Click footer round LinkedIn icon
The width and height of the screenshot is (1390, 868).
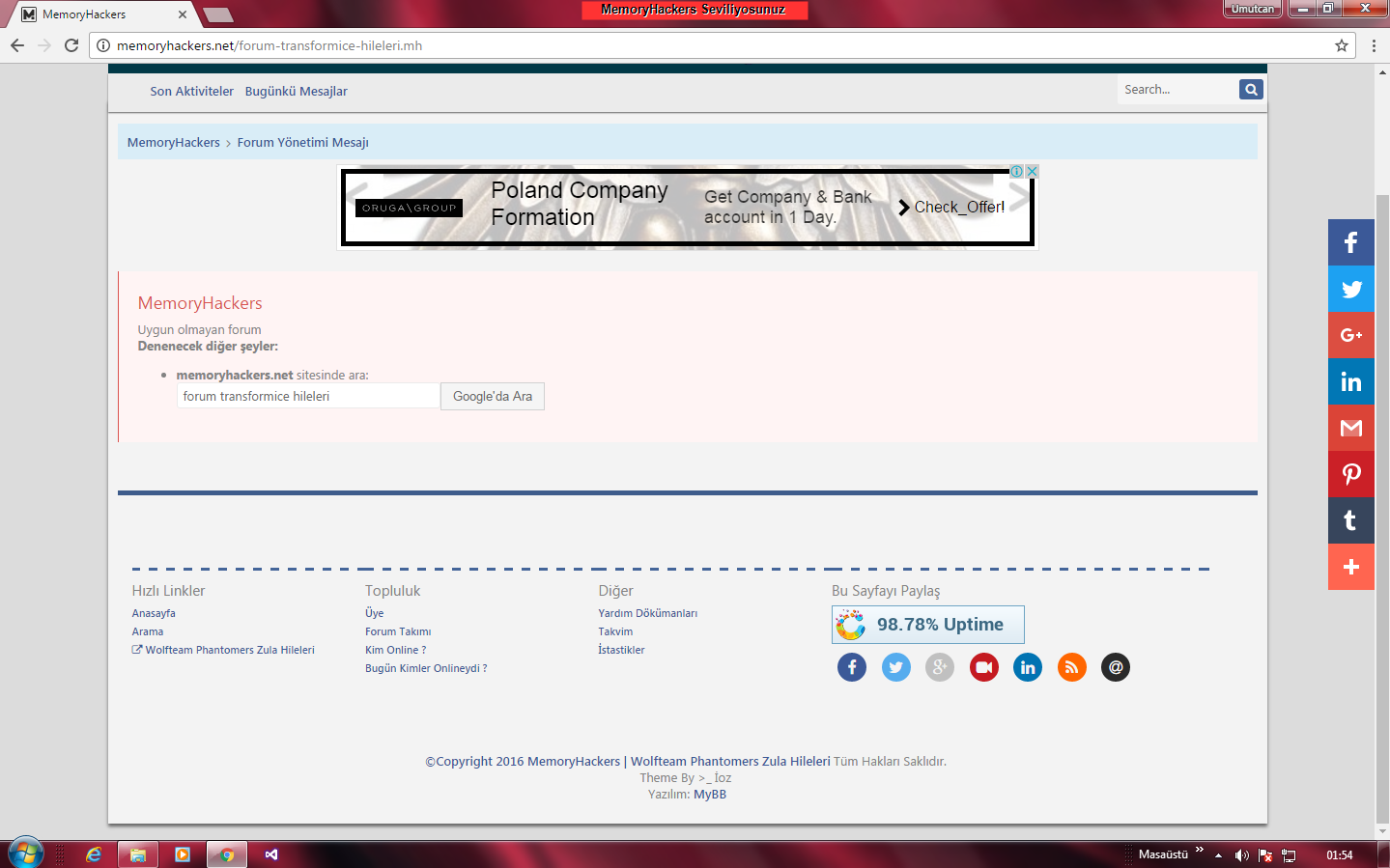click(1028, 667)
